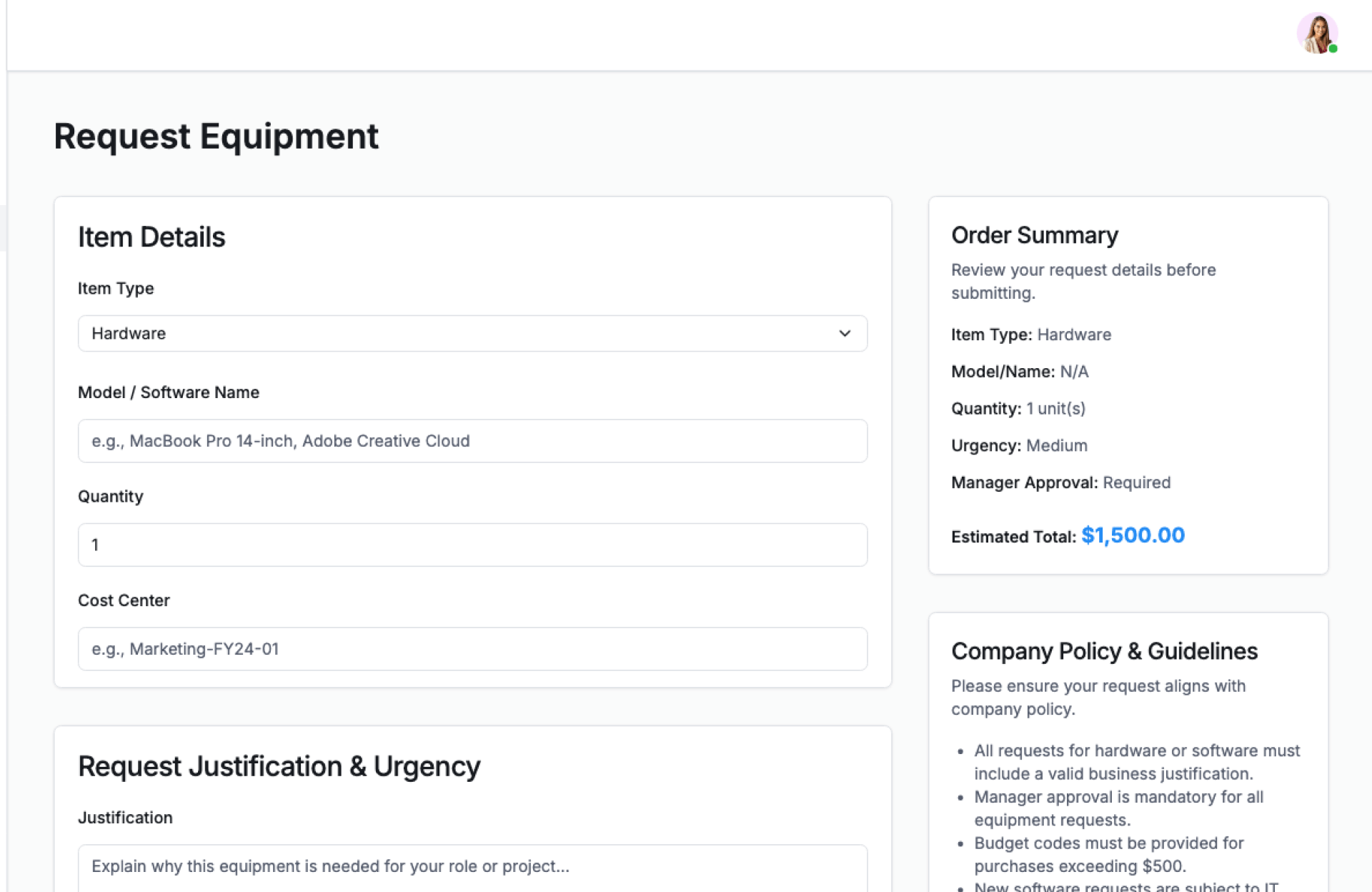Click the Item Type field label
This screenshot has width=1372, height=892.
[x=116, y=289]
